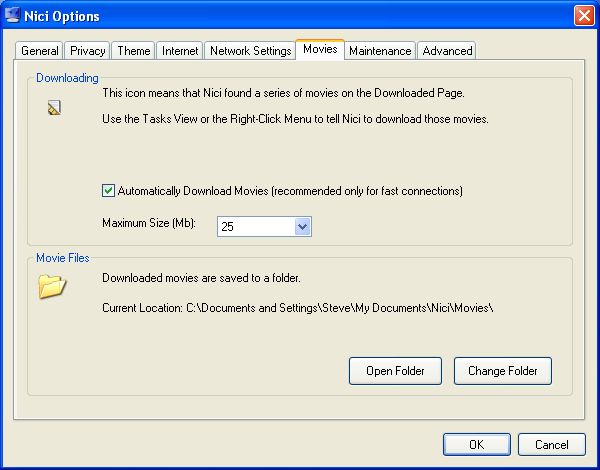The height and width of the screenshot is (470, 600).
Task: Click the yellow Movie Files folder icon
Action: (x=51, y=286)
